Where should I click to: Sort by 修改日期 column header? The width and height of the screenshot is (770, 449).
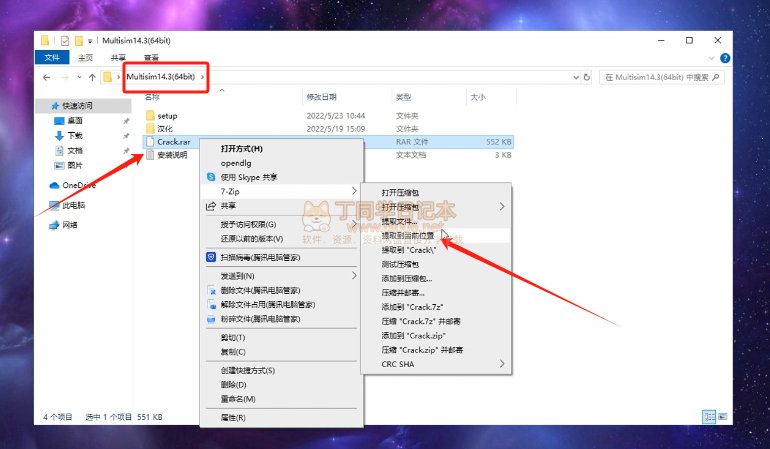tap(322, 97)
